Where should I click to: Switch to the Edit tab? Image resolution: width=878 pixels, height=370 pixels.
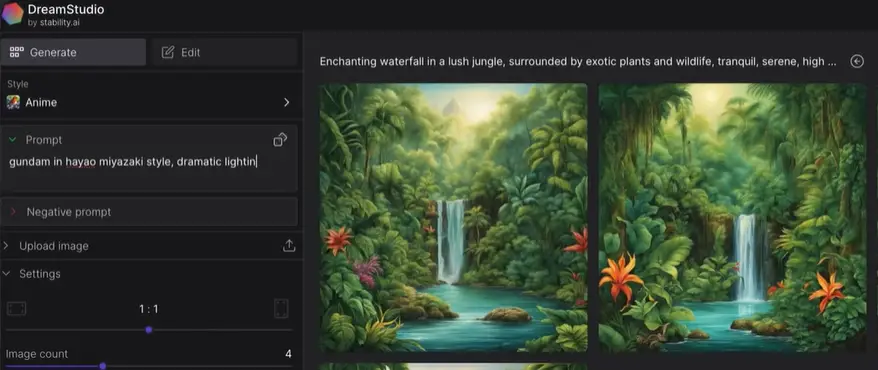(x=225, y=52)
